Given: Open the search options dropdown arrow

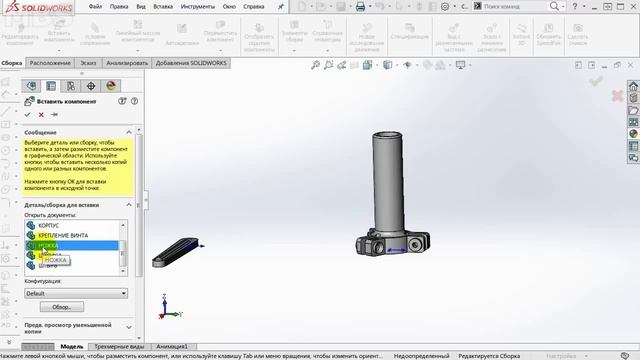Looking at the screenshot, I should (563, 7).
